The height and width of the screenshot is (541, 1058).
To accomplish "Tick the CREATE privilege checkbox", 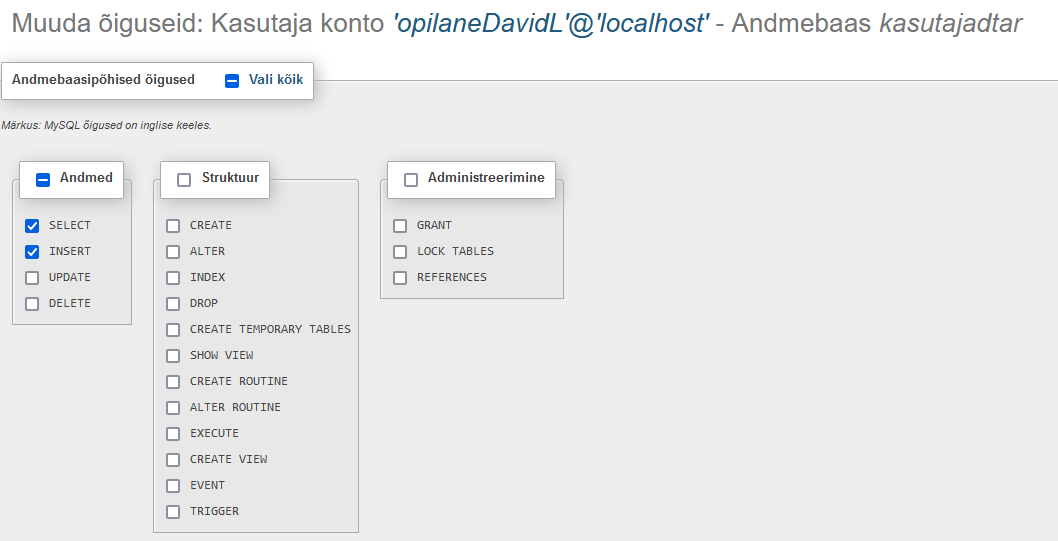I will [x=173, y=226].
